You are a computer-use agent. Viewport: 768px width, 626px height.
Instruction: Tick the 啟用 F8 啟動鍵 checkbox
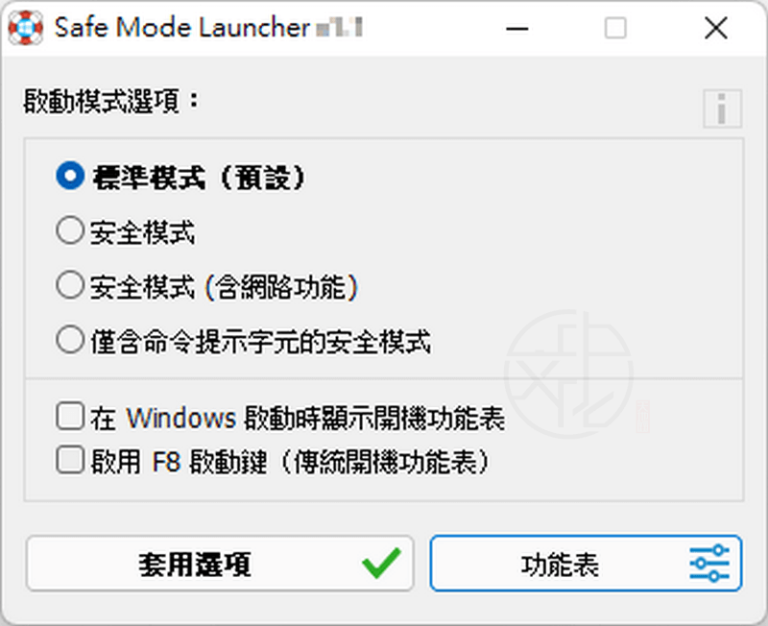coord(70,459)
